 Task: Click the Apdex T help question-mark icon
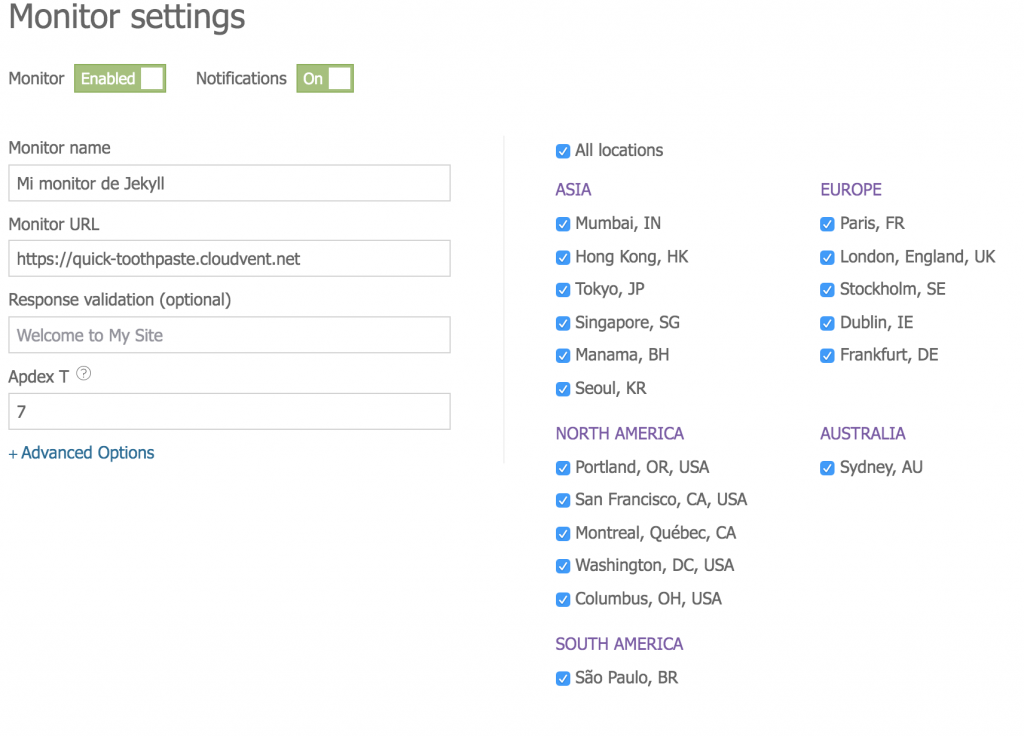tap(84, 374)
